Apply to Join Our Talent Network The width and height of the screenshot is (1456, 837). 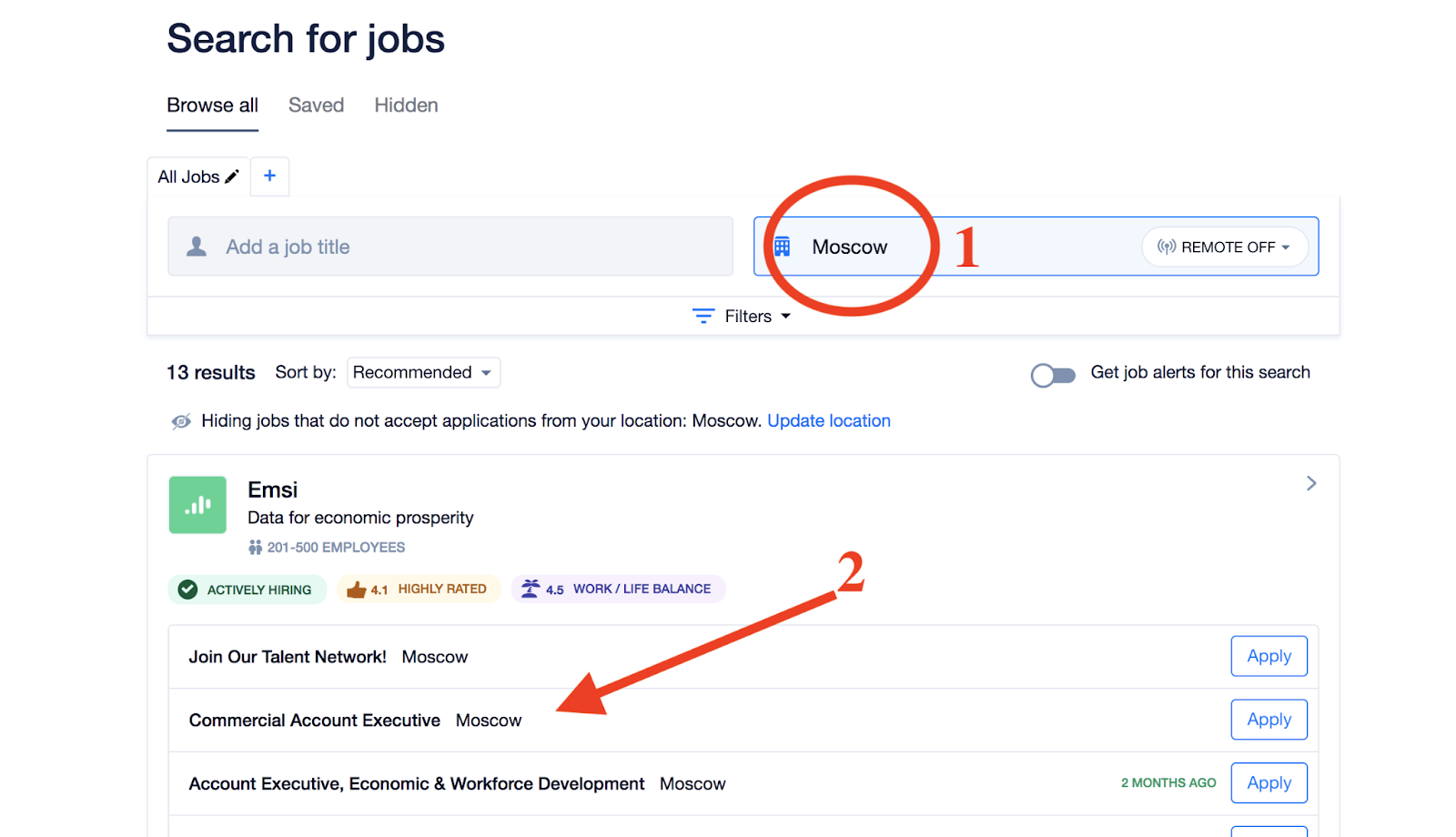[x=1269, y=656]
